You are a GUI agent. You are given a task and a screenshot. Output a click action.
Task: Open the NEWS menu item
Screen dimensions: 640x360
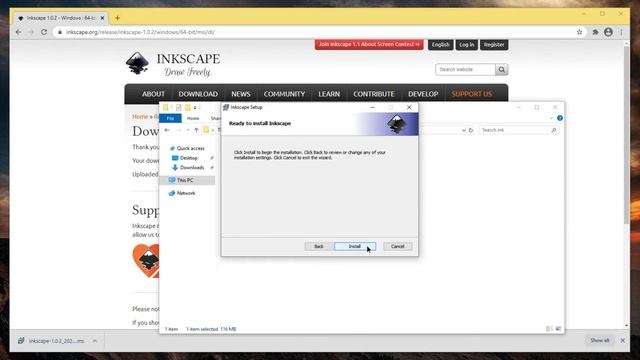[241, 94]
